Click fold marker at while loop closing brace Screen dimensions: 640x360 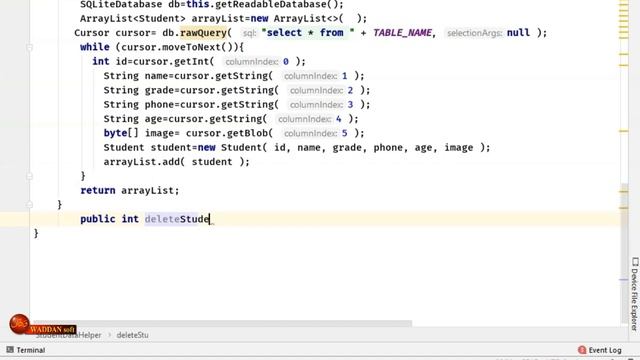click(x=29, y=176)
